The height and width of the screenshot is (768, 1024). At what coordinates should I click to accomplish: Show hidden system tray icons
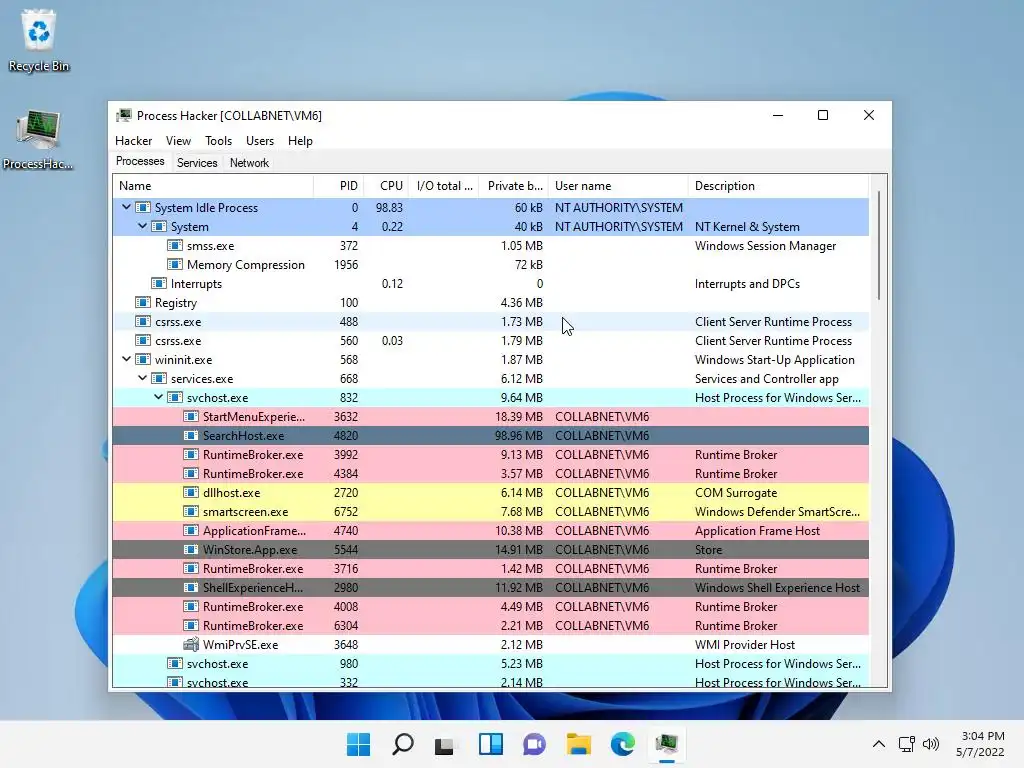coord(879,744)
